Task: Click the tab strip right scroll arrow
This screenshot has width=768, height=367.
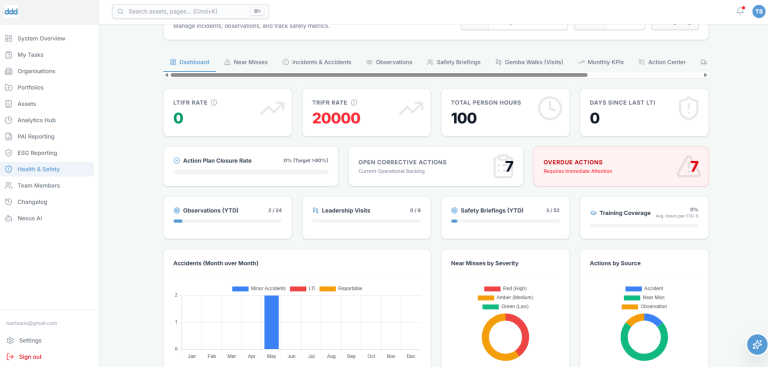Action: click(705, 75)
